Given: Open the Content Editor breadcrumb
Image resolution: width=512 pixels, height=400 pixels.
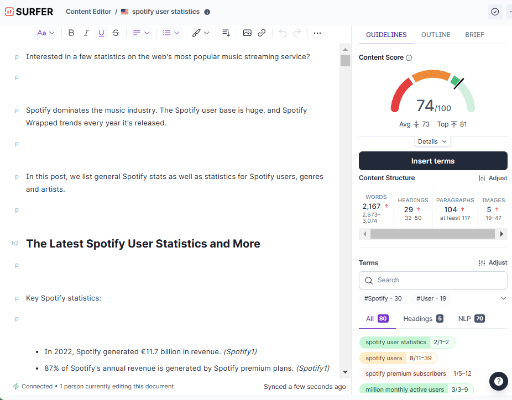Looking at the screenshot, I should [88, 12].
